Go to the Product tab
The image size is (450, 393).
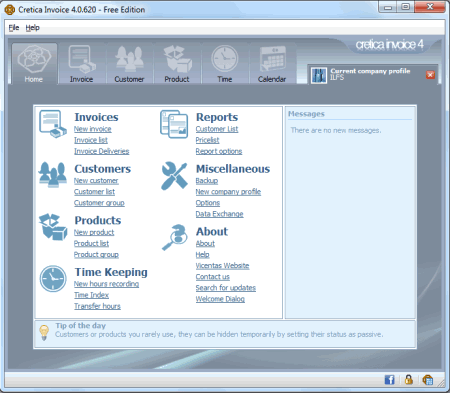coord(177,64)
